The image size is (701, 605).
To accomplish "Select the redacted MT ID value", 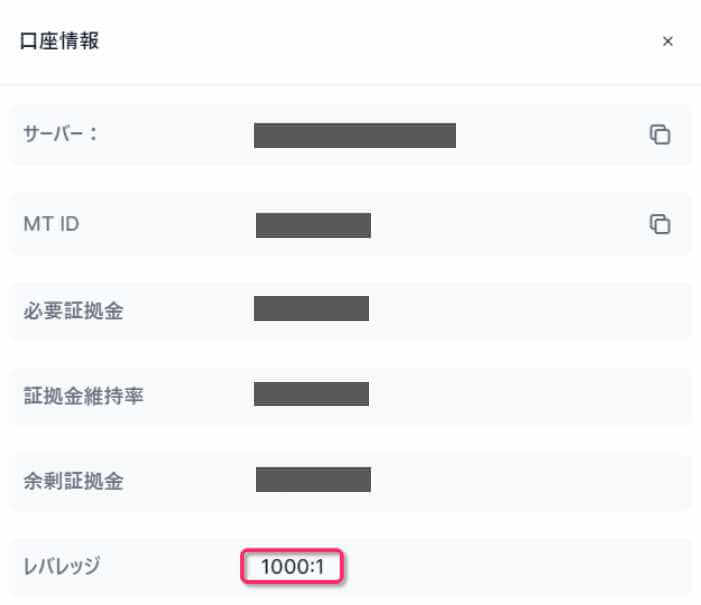I will pyautogui.click(x=313, y=225).
